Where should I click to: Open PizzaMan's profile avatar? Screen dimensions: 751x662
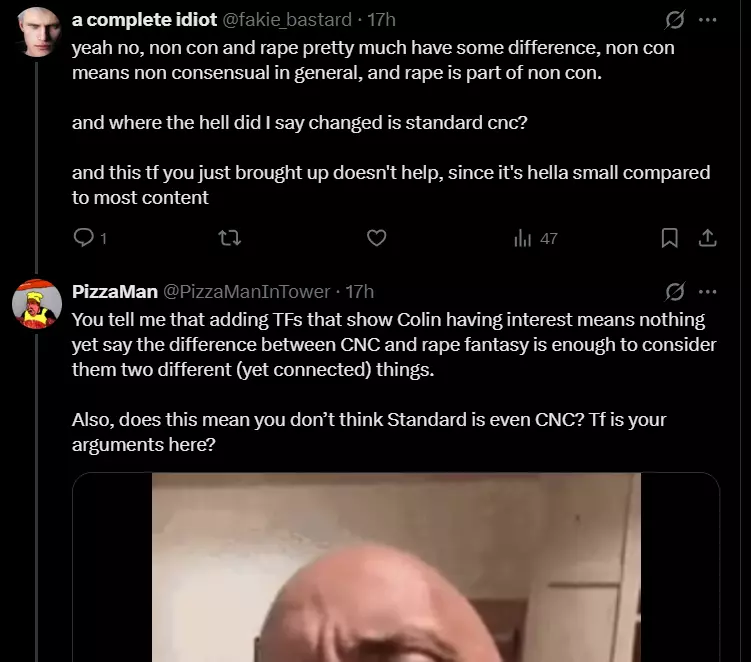pyautogui.click(x=37, y=304)
